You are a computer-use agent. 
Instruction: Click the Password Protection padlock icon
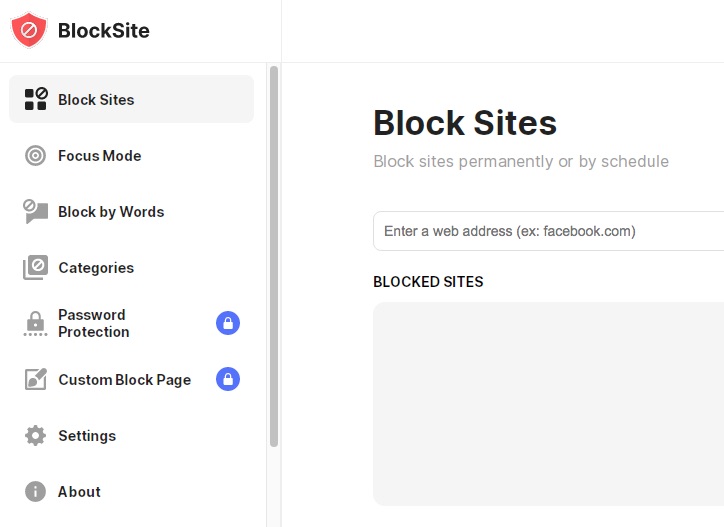pyautogui.click(x=36, y=323)
